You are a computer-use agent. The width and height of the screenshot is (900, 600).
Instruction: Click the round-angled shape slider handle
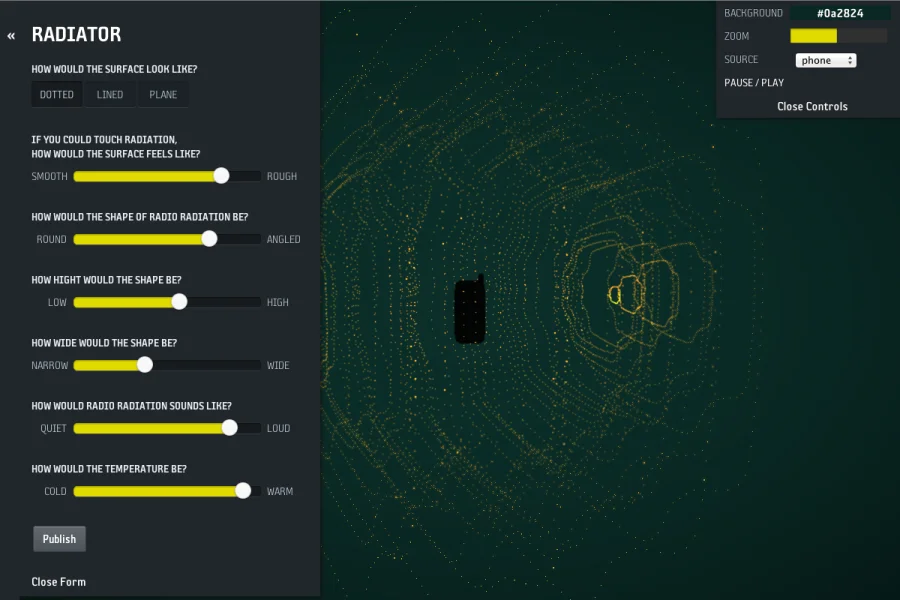pyautogui.click(x=209, y=239)
